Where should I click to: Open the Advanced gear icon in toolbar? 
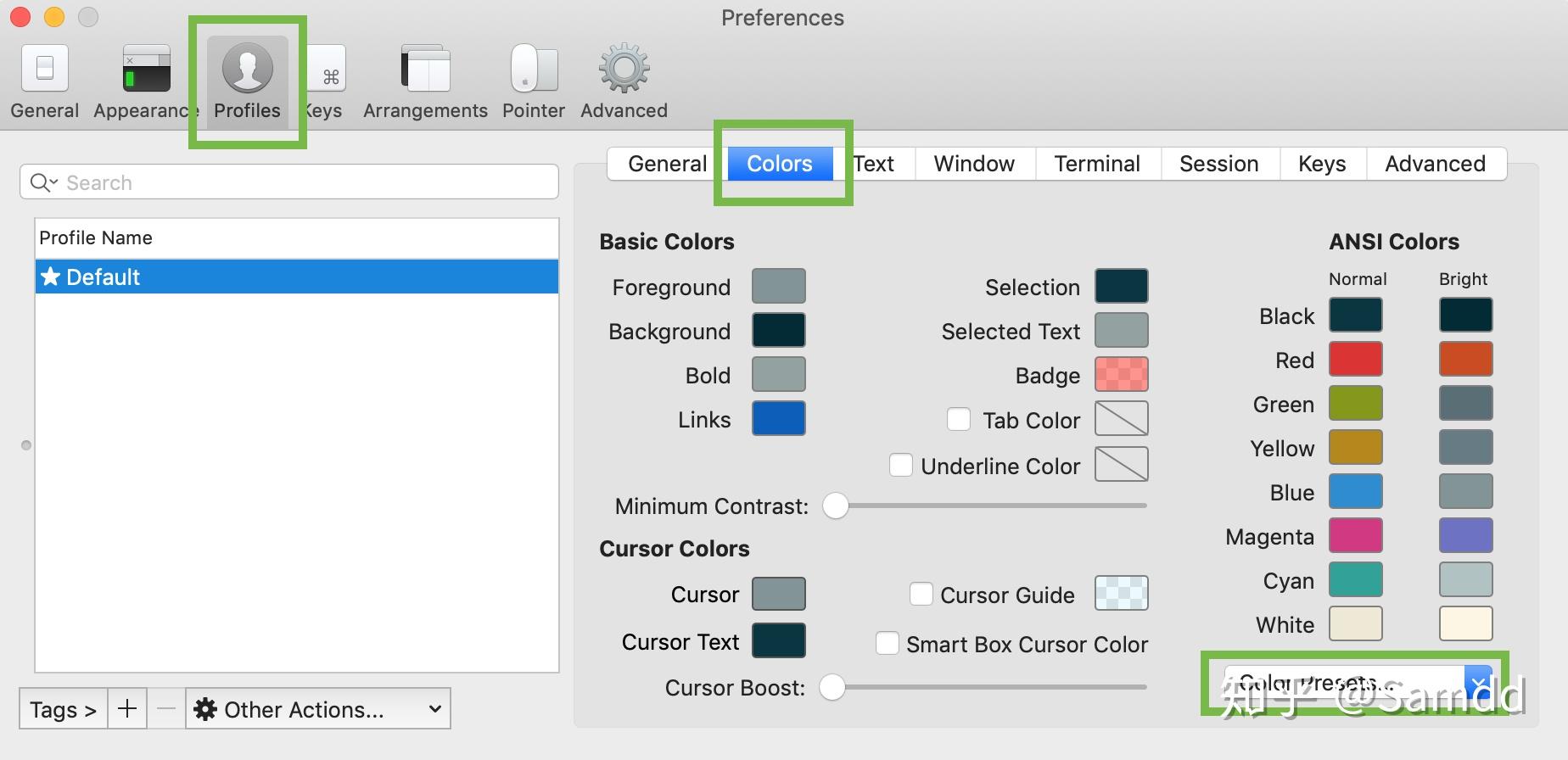tap(624, 69)
